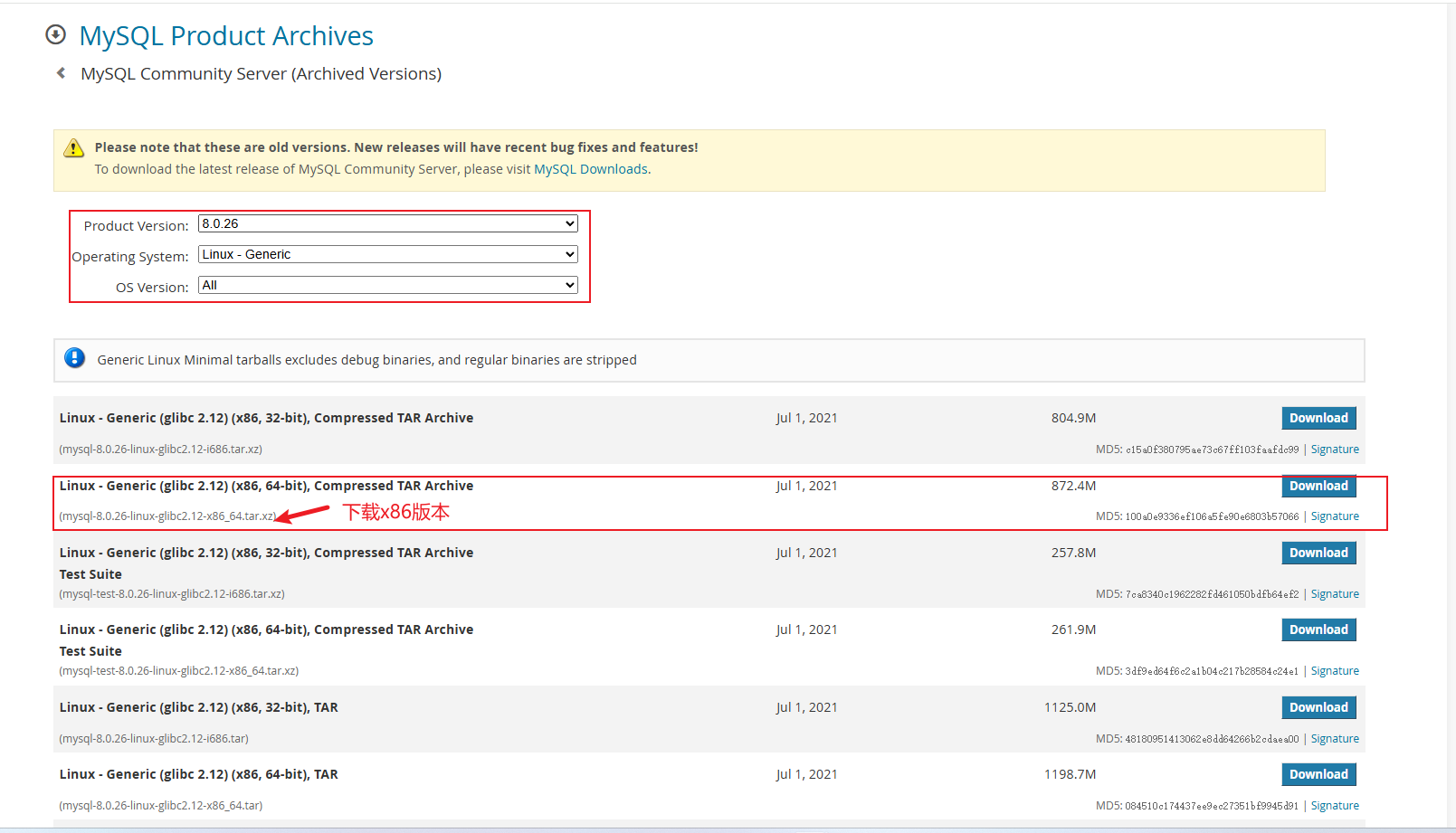Download the 1198.7M x86 64-bit TAR
Viewport: 1456px width, 833px height.
point(1318,774)
